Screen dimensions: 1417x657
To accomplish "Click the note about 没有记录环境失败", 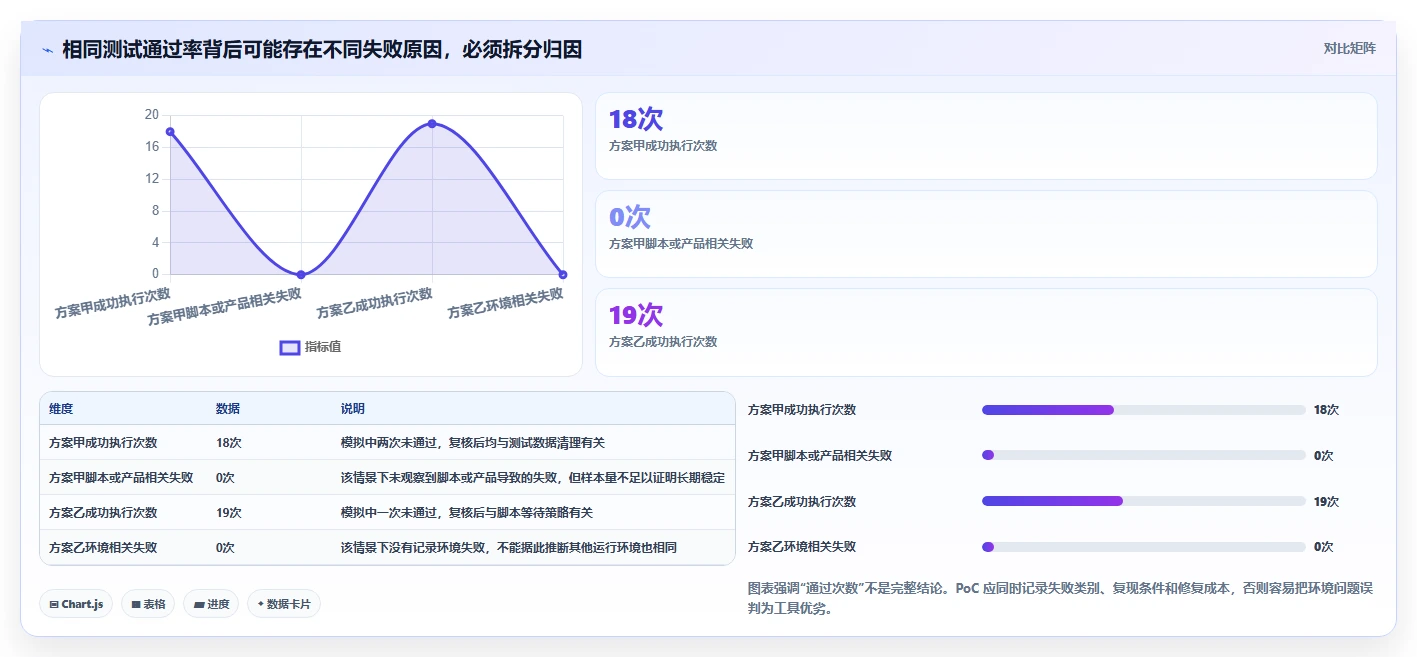I will [509, 547].
